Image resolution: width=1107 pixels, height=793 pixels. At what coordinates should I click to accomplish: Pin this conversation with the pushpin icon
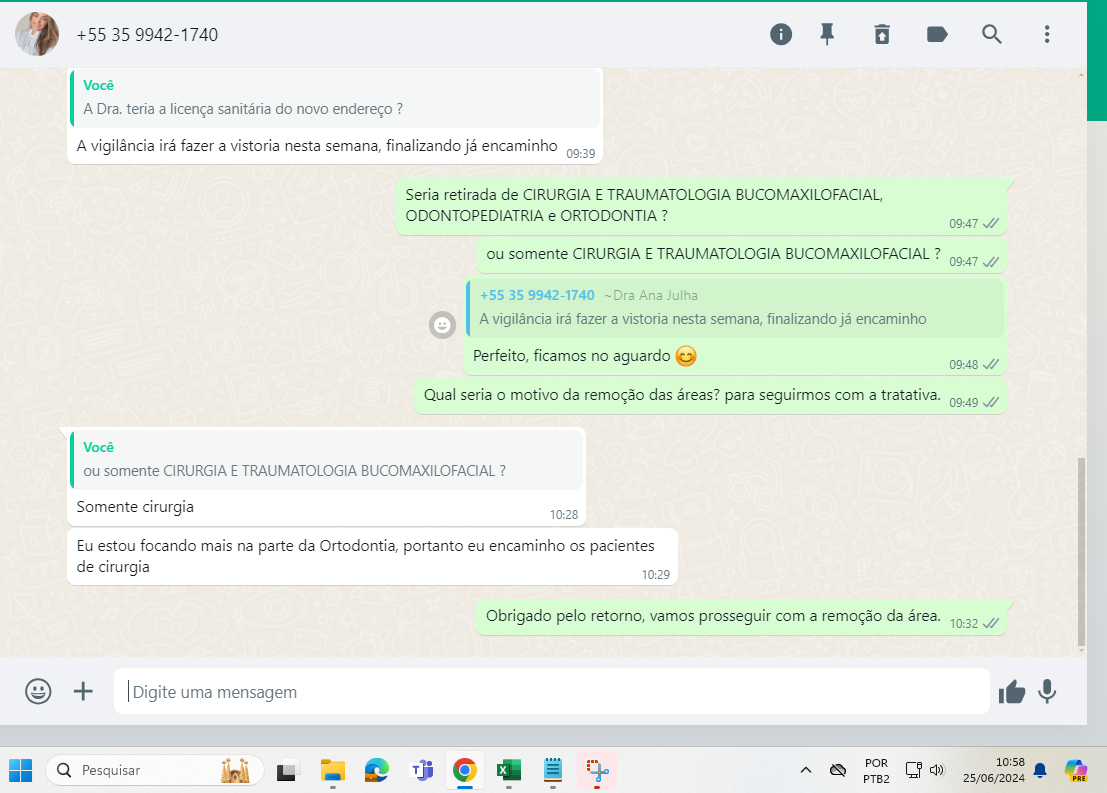tap(827, 34)
